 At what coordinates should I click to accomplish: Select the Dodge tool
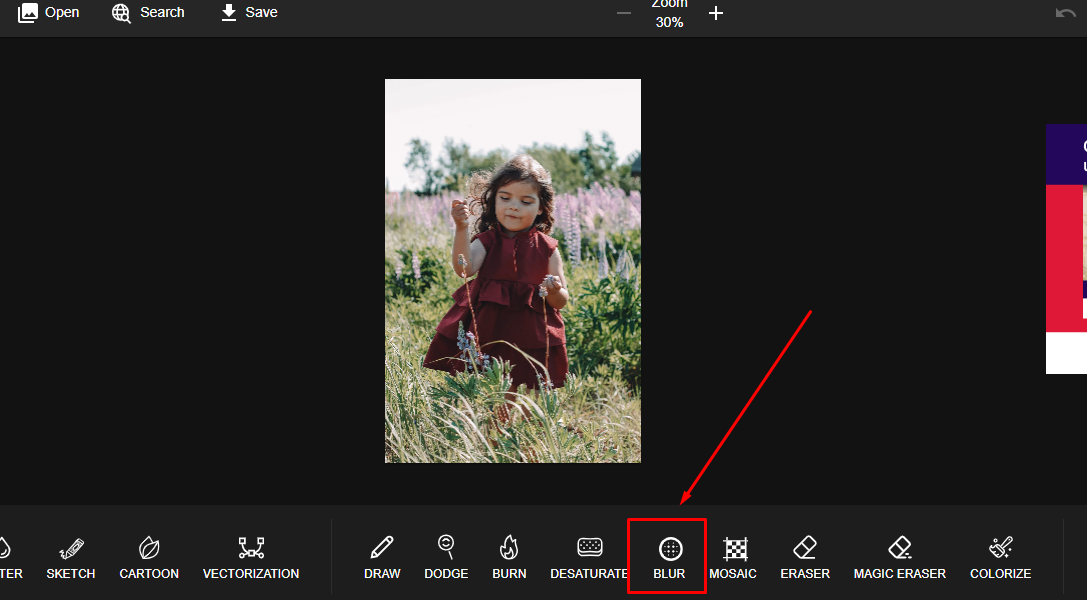[446, 558]
